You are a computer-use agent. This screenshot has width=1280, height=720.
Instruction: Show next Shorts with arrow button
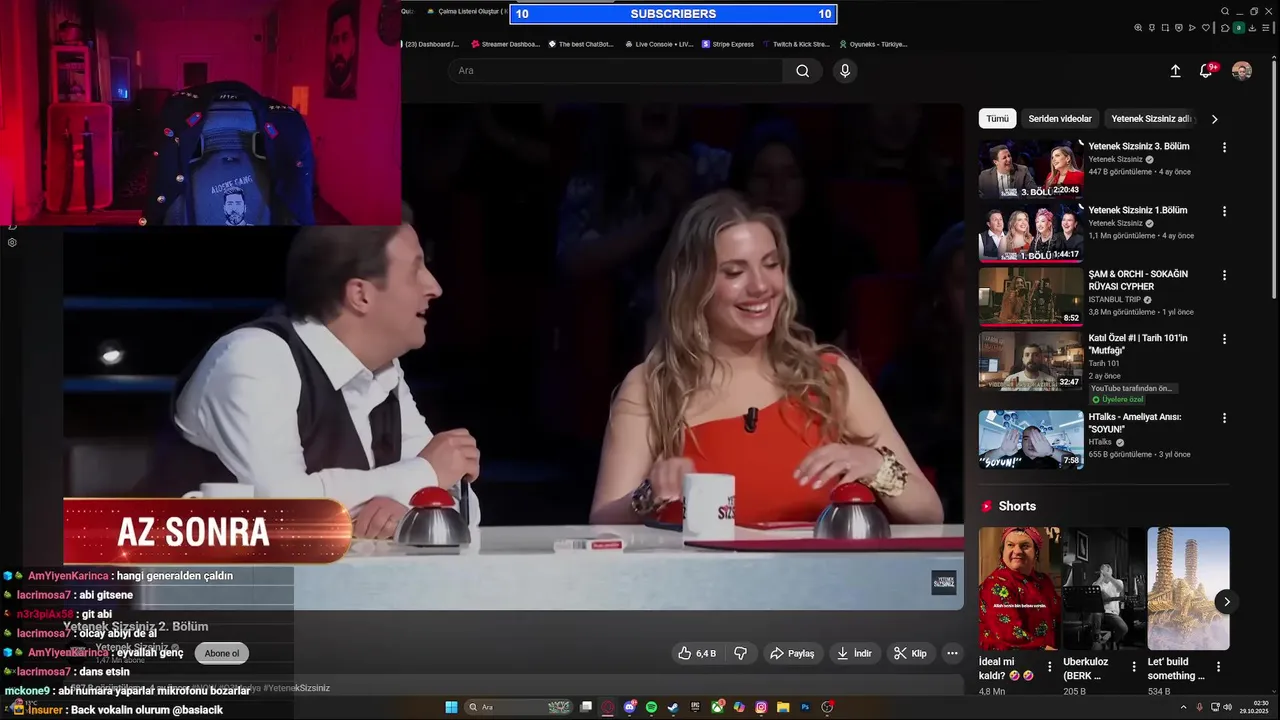click(1226, 601)
